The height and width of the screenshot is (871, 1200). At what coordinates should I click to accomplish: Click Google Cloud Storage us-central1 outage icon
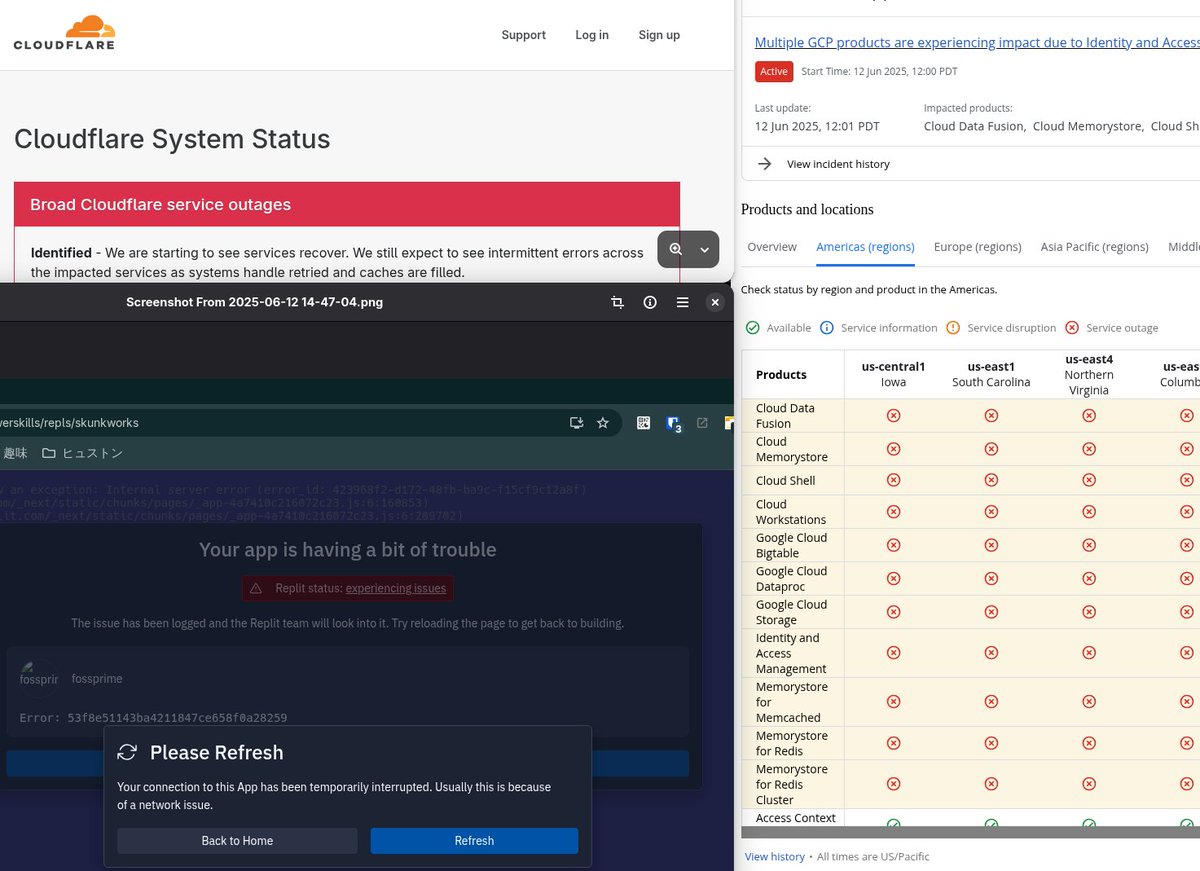(x=894, y=612)
